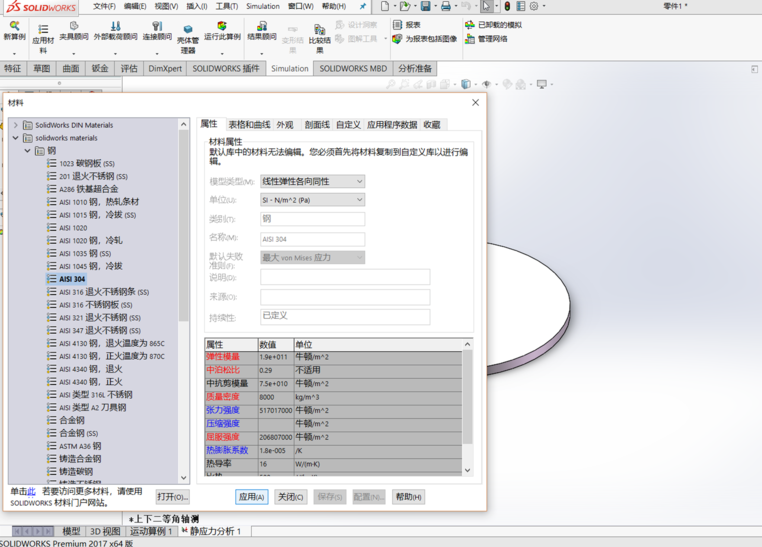Open the 结果顾问 (Results Advisor) icon

click(262, 30)
